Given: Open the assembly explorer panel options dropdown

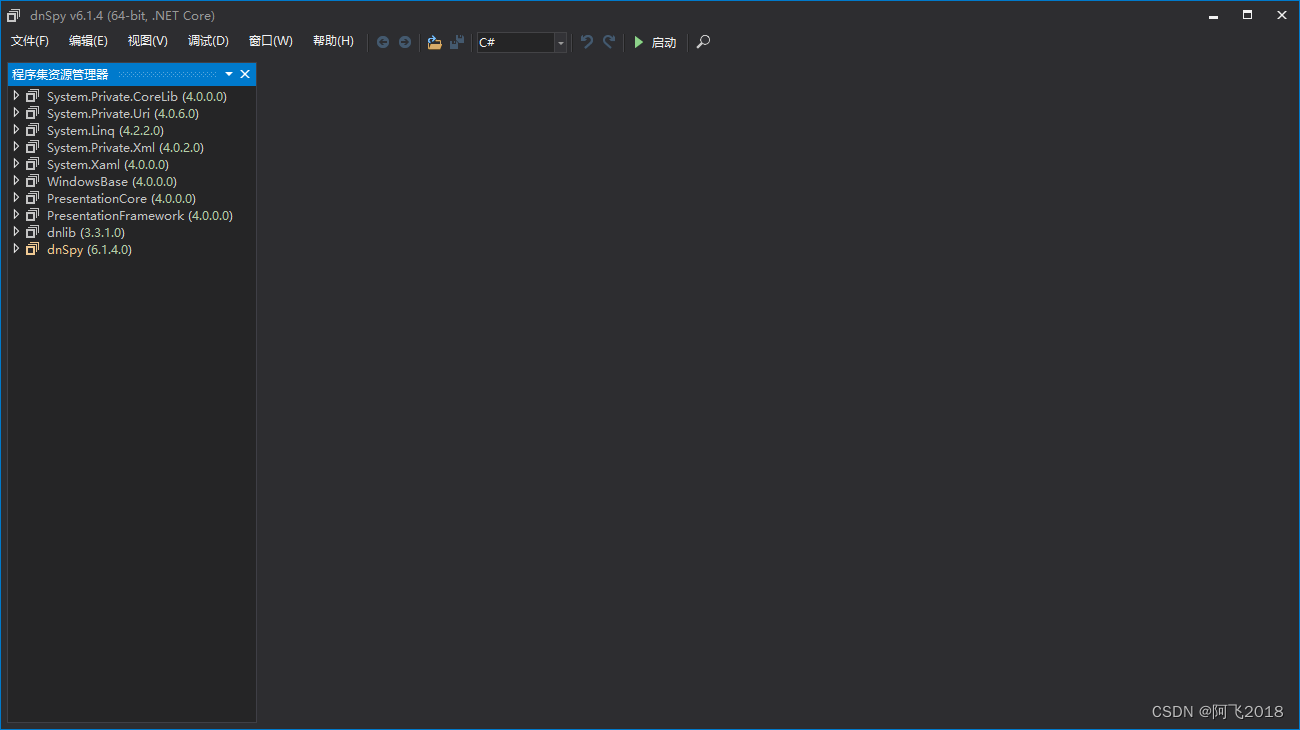Looking at the screenshot, I should [x=228, y=73].
